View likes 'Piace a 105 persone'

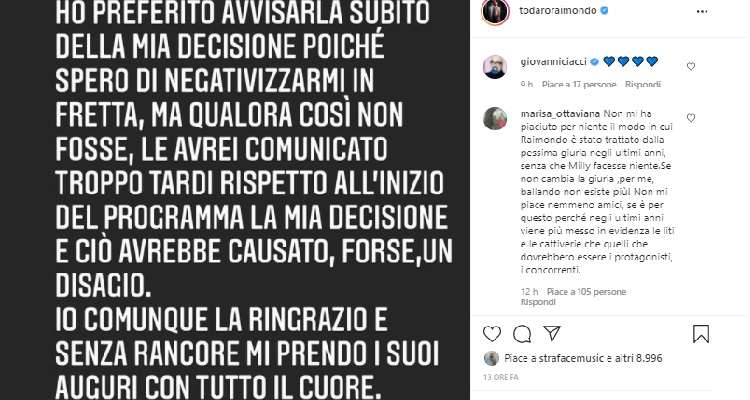[x=586, y=291]
